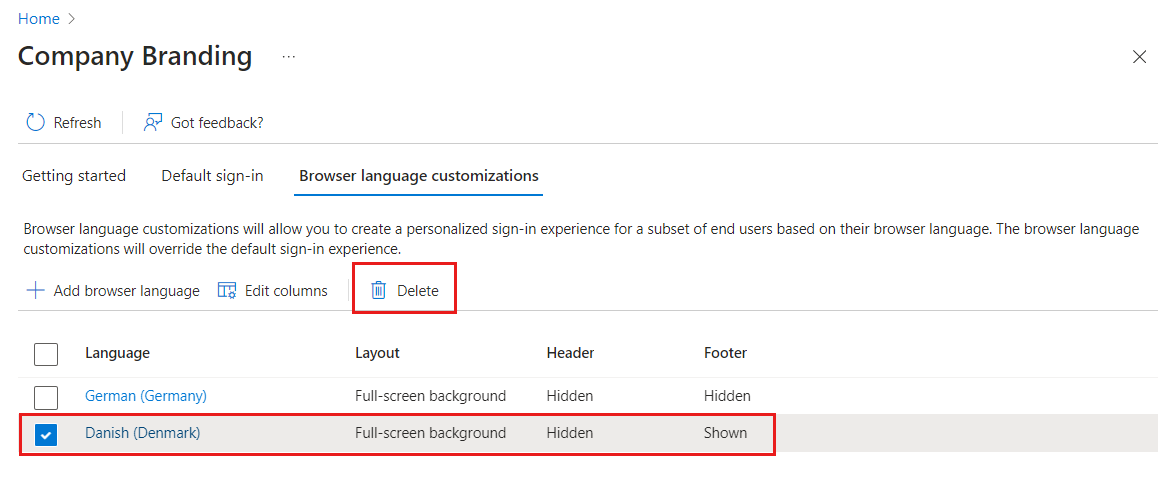
Task: Close the Company Branding pane
Action: pyautogui.click(x=1139, y=57)
